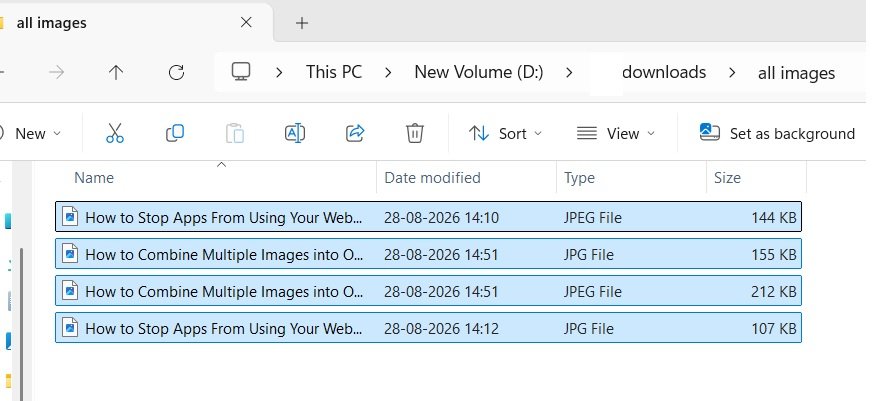Select the 107 KB JPG file row
The image size is (879, 401).
[x=428, y=328]
